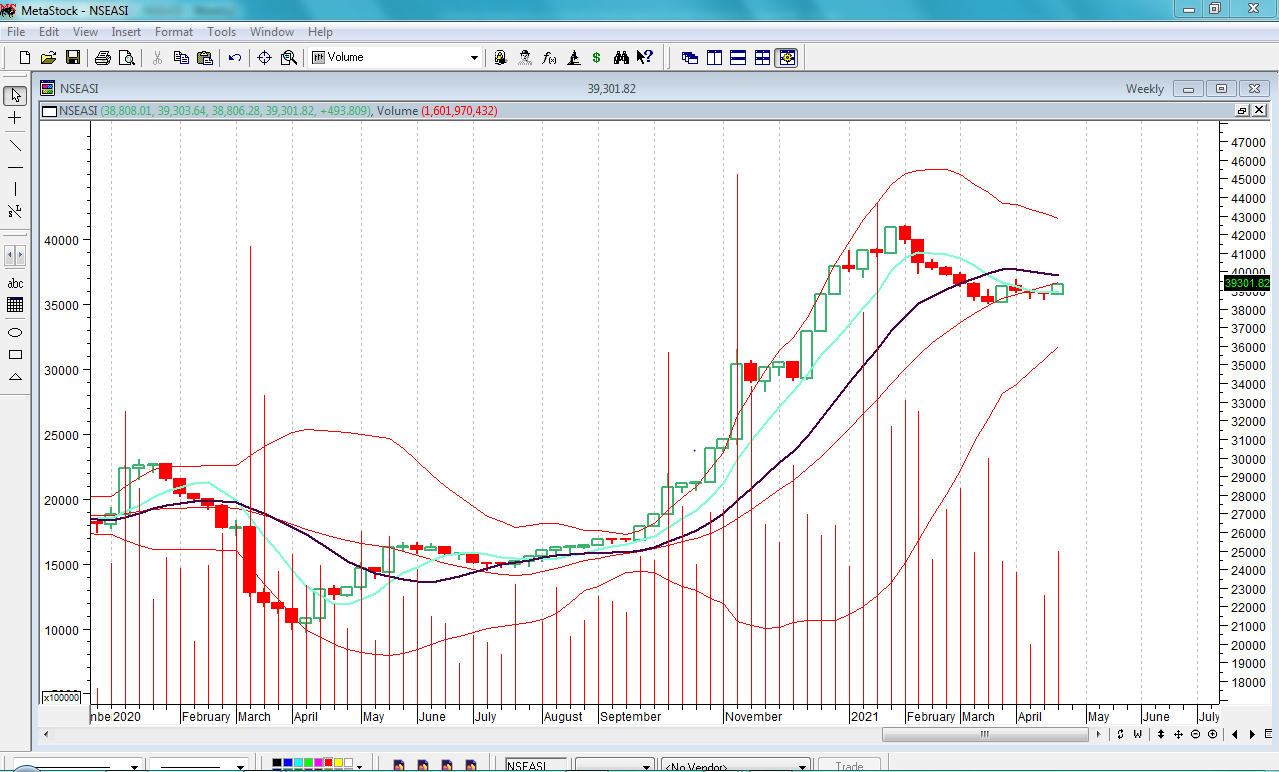Click the horizontal chart scrollbar thumb
Viewport: 1279px width, 772px height.
coord(985,734)
